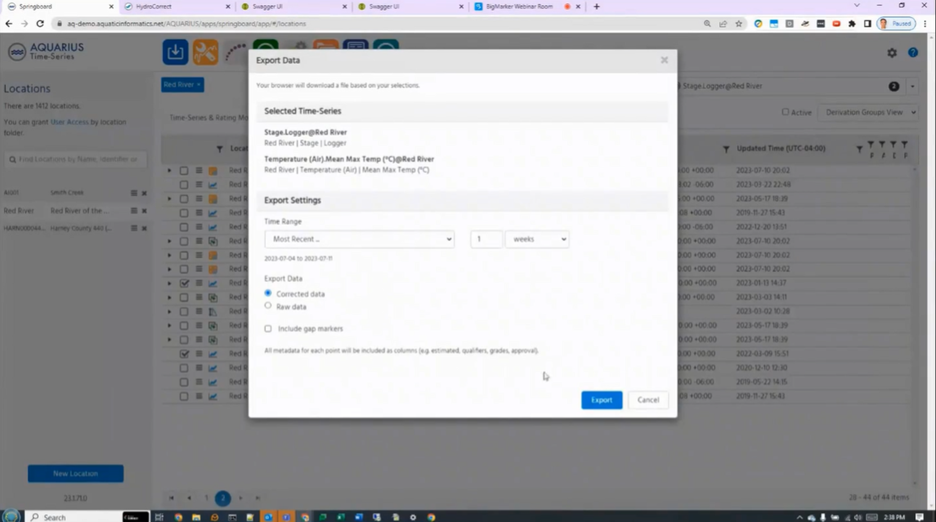Click the time range number input field

click(486, 239)
